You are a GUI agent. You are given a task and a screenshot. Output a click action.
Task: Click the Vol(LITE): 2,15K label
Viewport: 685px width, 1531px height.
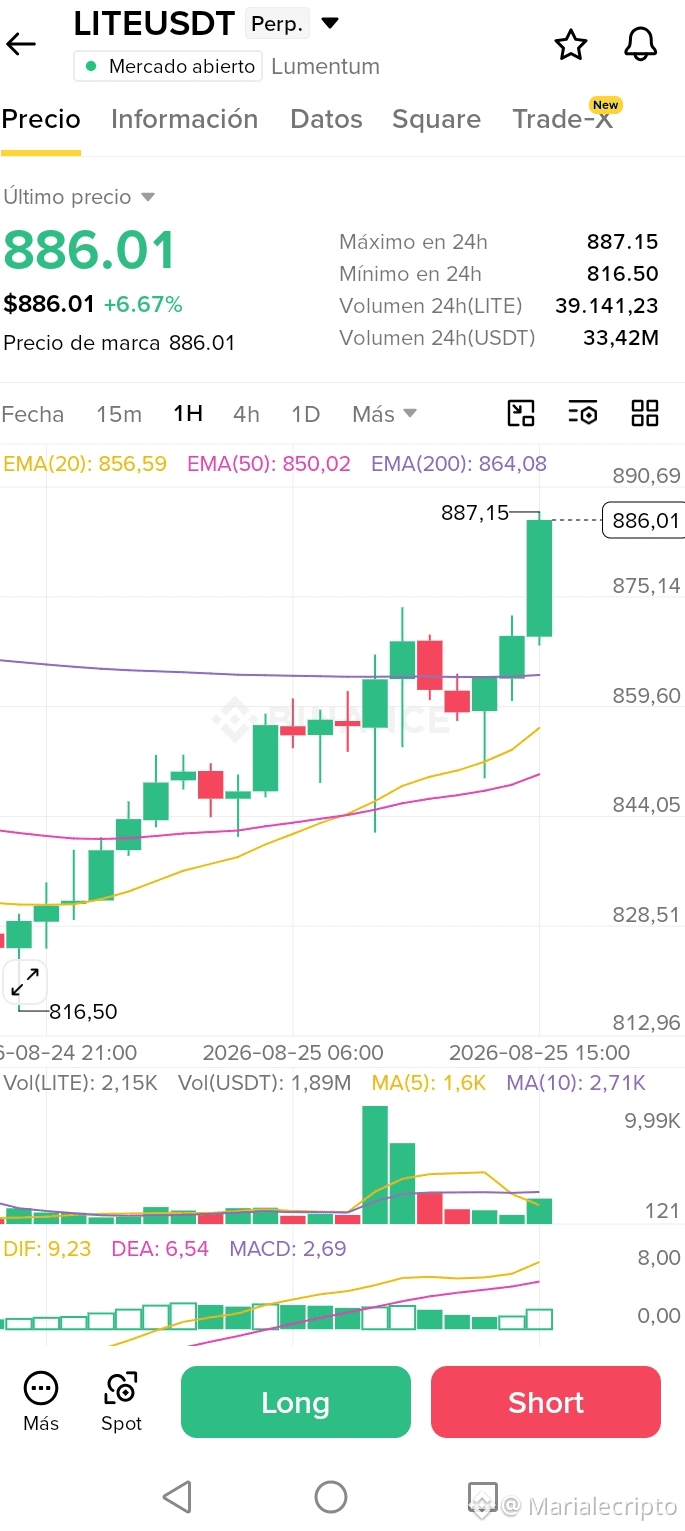[81, 1082]
